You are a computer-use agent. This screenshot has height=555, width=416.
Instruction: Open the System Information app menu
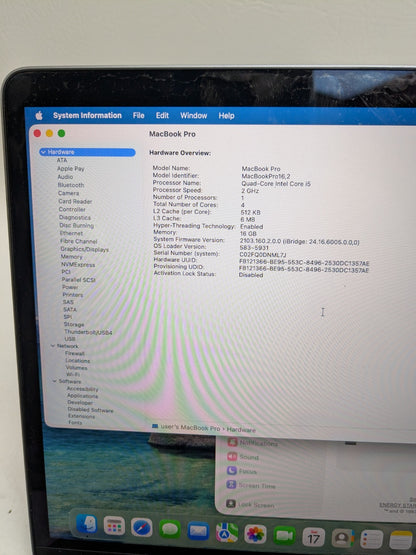pyautogui.click(x=87, y=115)
